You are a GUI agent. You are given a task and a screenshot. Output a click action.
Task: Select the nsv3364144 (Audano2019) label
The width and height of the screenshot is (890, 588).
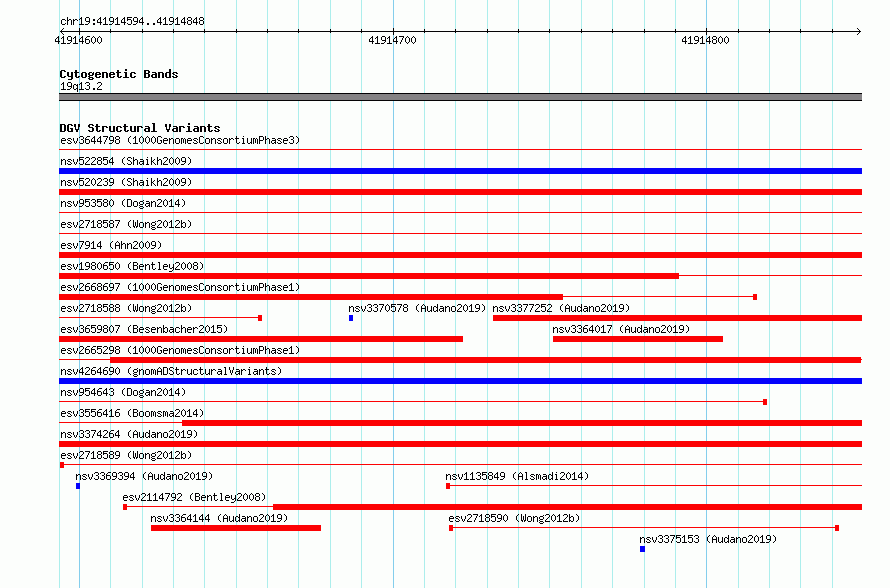tap(219, 518)
